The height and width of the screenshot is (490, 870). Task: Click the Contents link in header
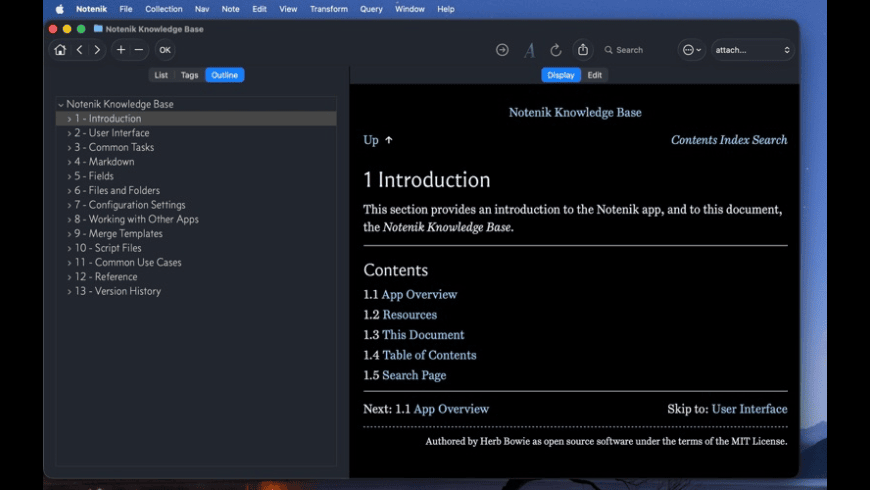coord(694,140)
